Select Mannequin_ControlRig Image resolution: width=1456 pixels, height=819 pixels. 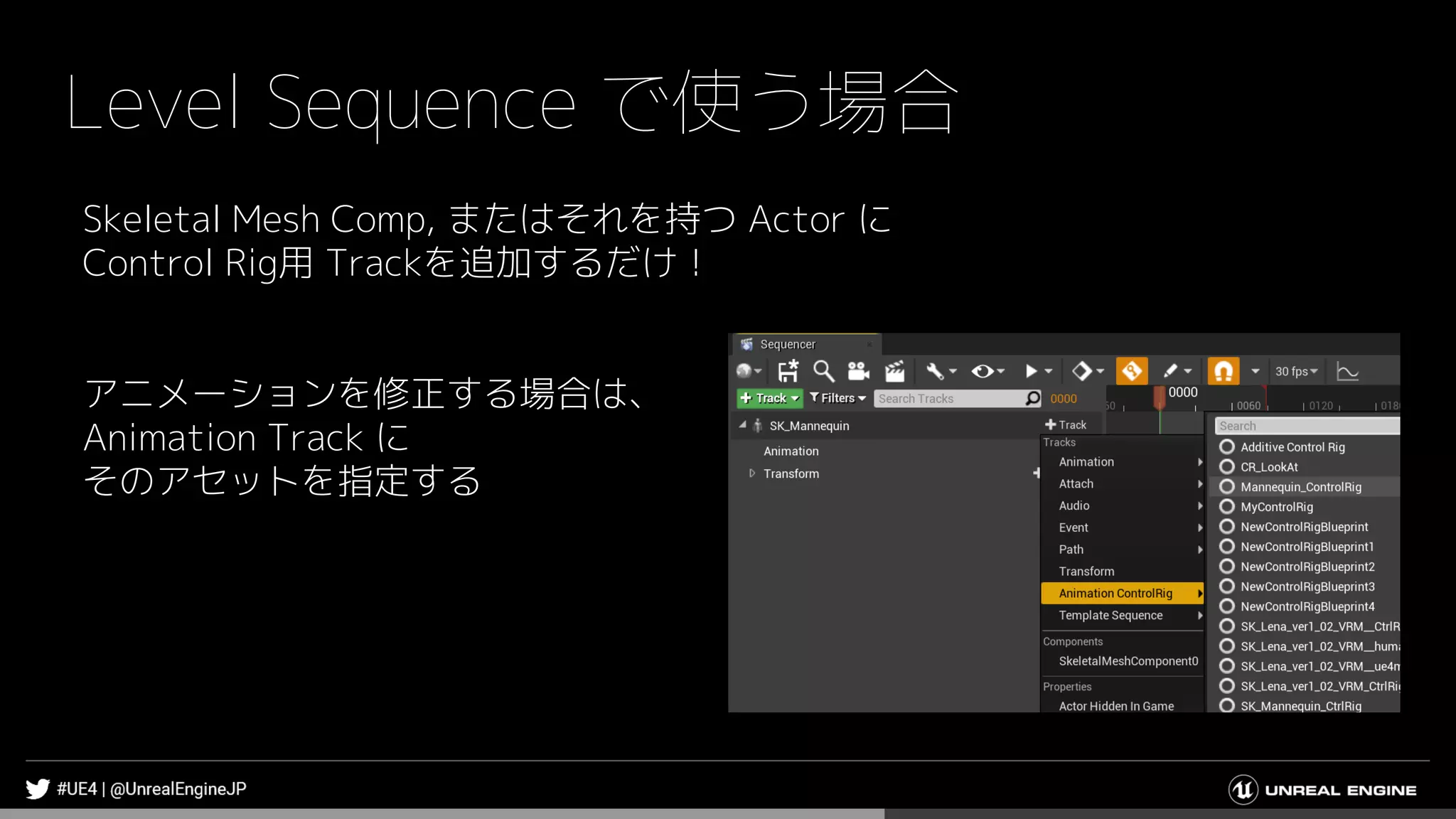[1305, 487]
